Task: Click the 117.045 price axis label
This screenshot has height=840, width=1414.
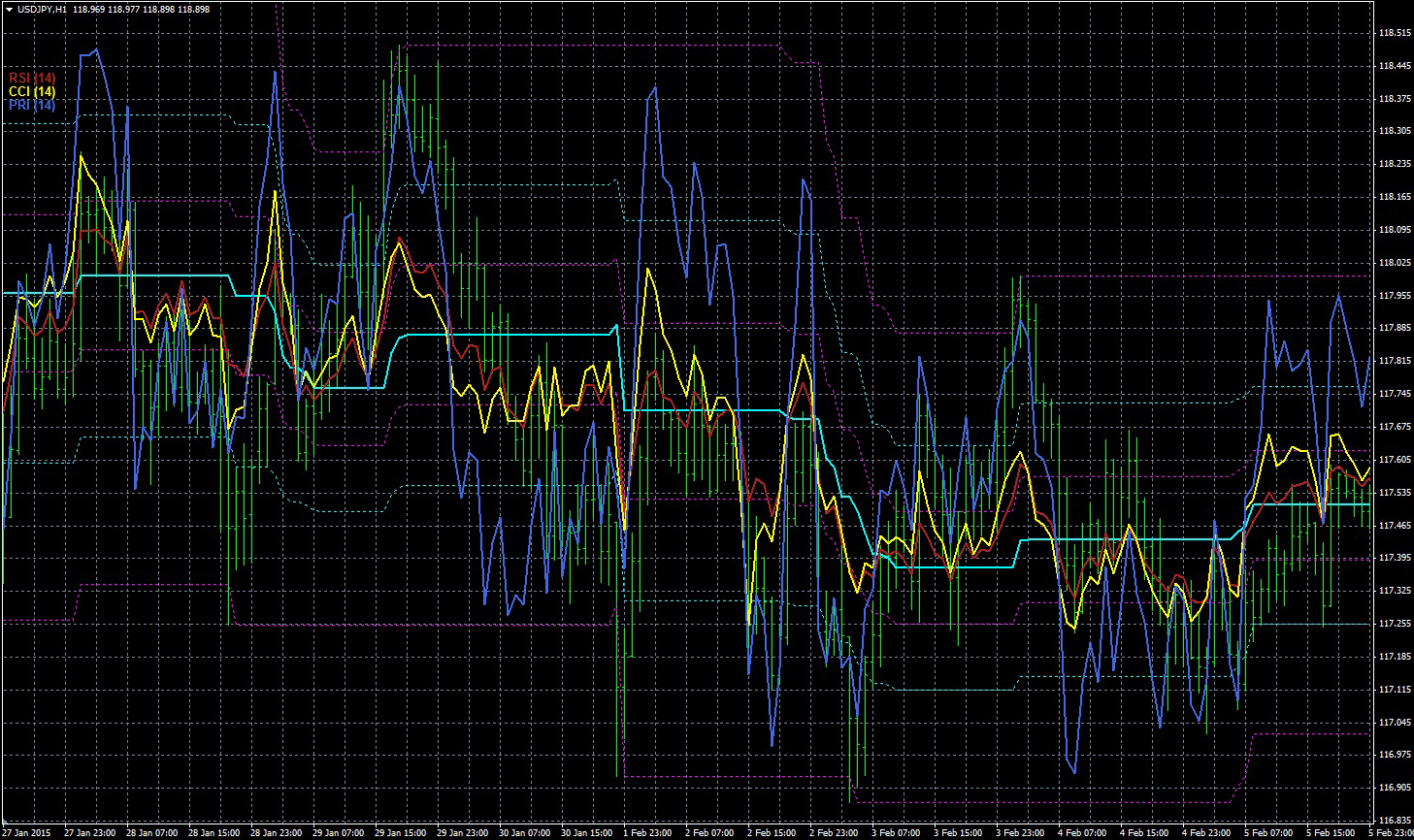Action: (x=1394, y=723)
